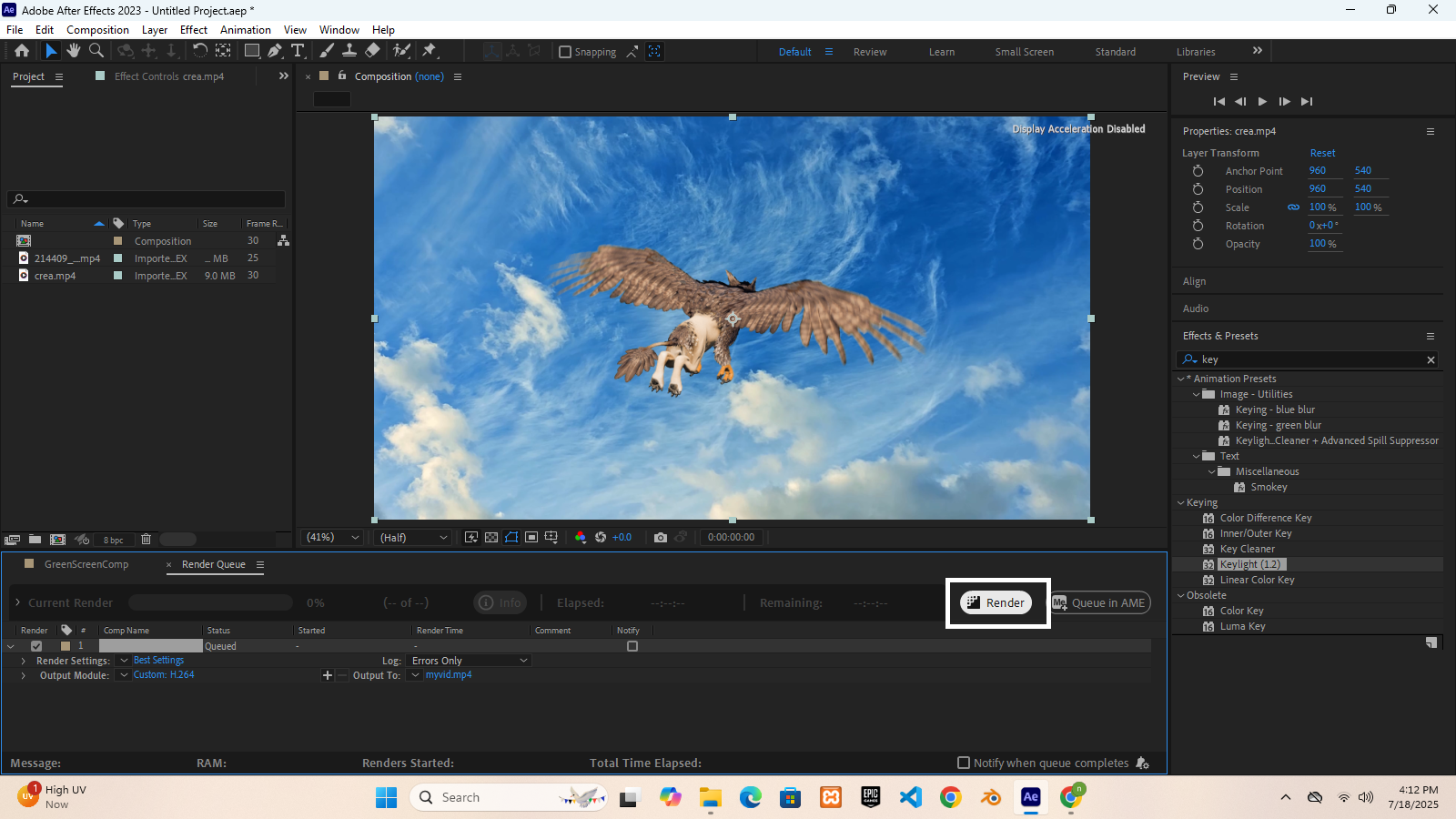Open the magnification (41%) dropdown
The width and height of the screenshot is (1456, 819).
click(x=332, y=538)
